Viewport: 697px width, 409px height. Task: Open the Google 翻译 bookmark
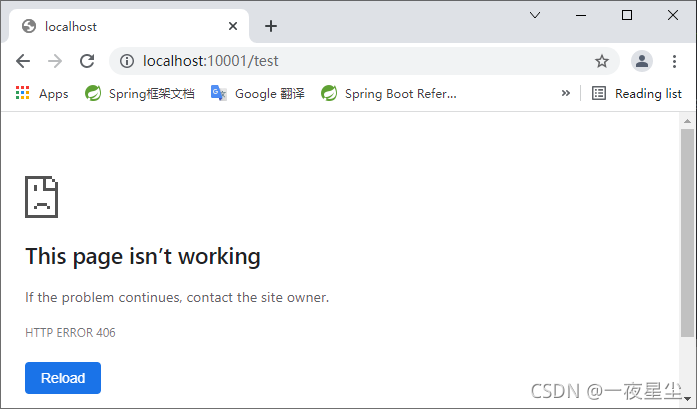click(258, 94)
